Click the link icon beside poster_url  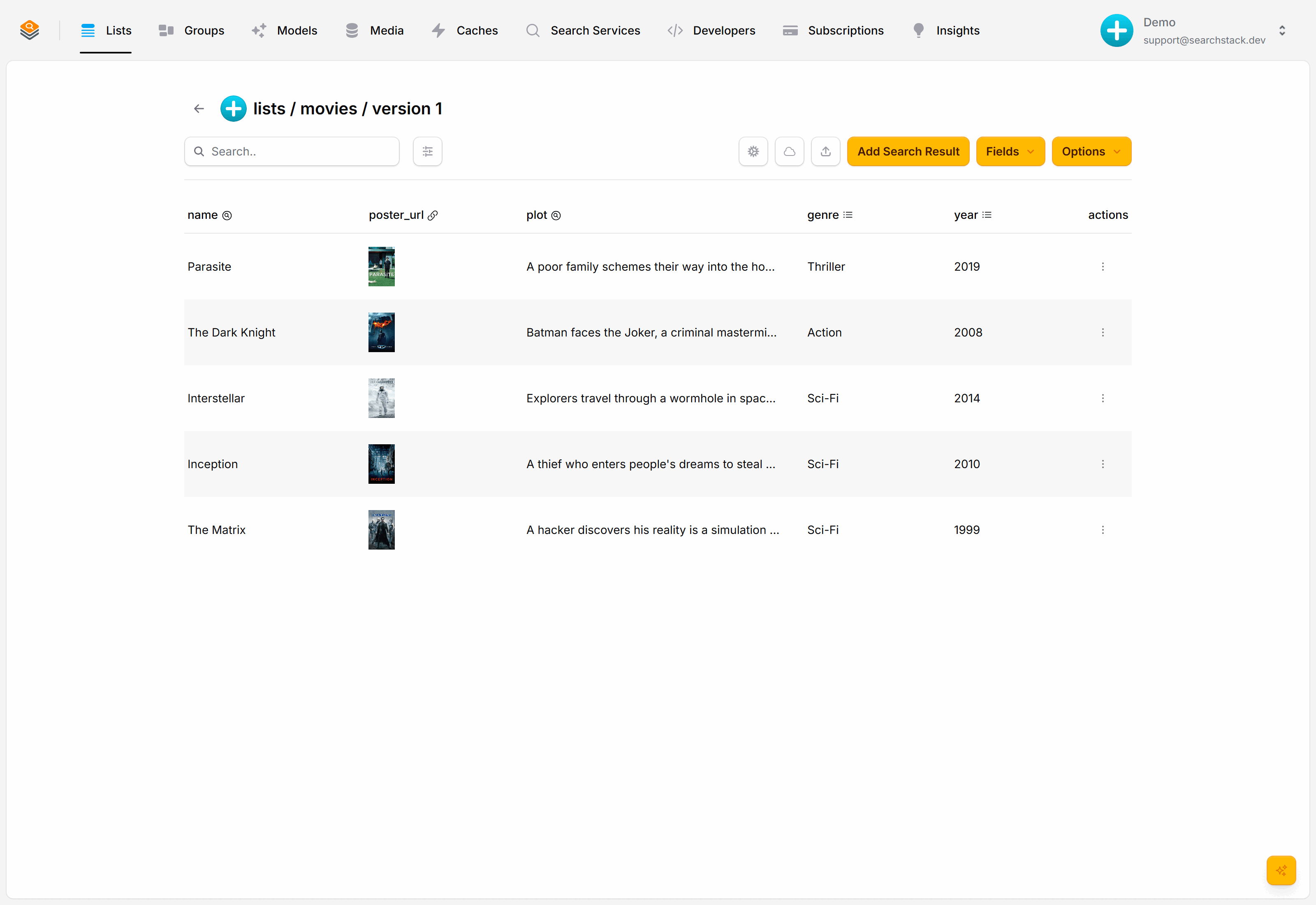(433, 216)
